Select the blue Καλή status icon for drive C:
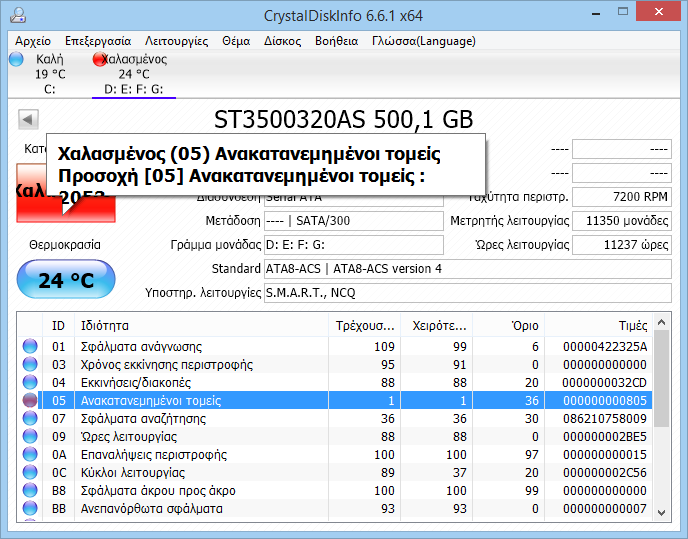This screenshot has width=688, height=539. (16, 59)
